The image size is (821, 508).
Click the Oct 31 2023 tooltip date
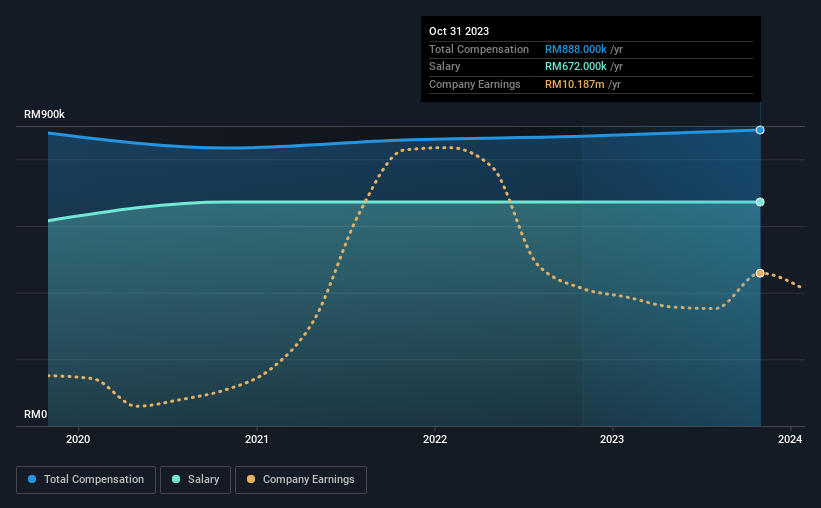459,31
